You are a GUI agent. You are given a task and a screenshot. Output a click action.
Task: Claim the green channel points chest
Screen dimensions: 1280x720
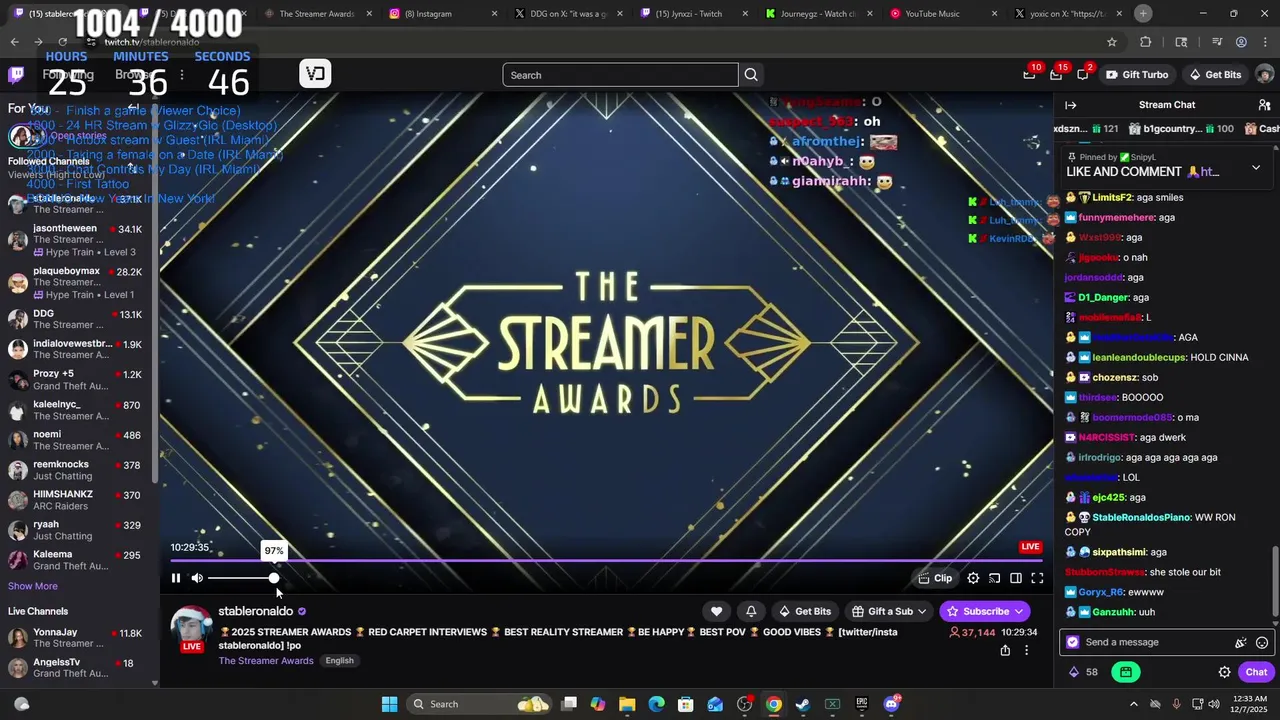pos(1126,672)
